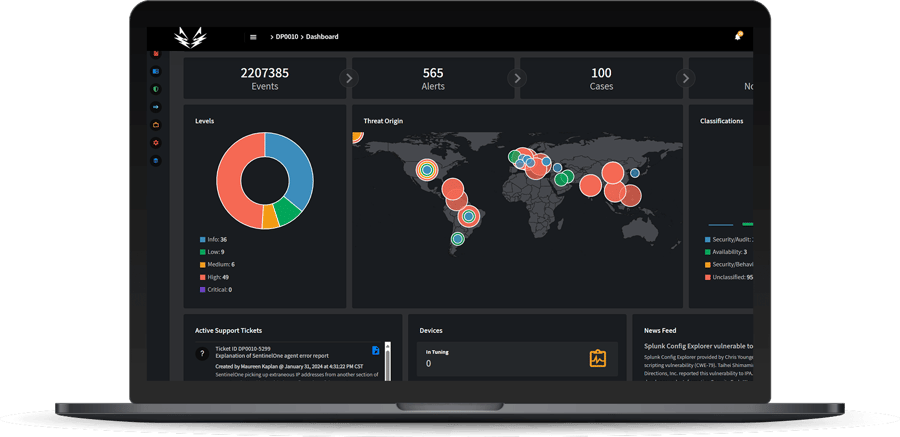This screenshot has height=437, width=900.
Task: Click the orange clipboard icon in In Tuning
Action: [x=598, y=358]
